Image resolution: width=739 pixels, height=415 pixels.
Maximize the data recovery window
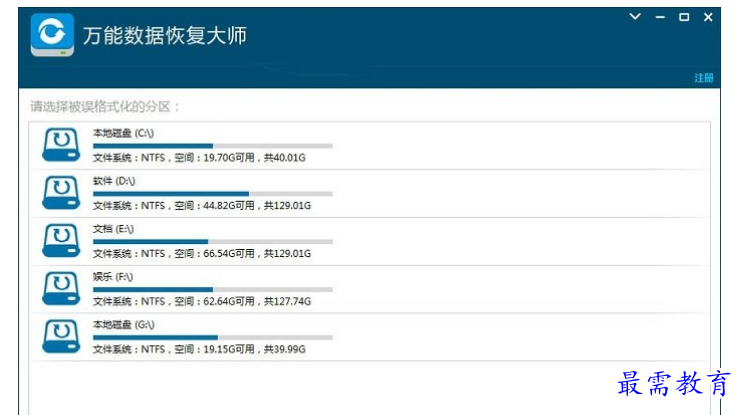(x=684, y=17)
